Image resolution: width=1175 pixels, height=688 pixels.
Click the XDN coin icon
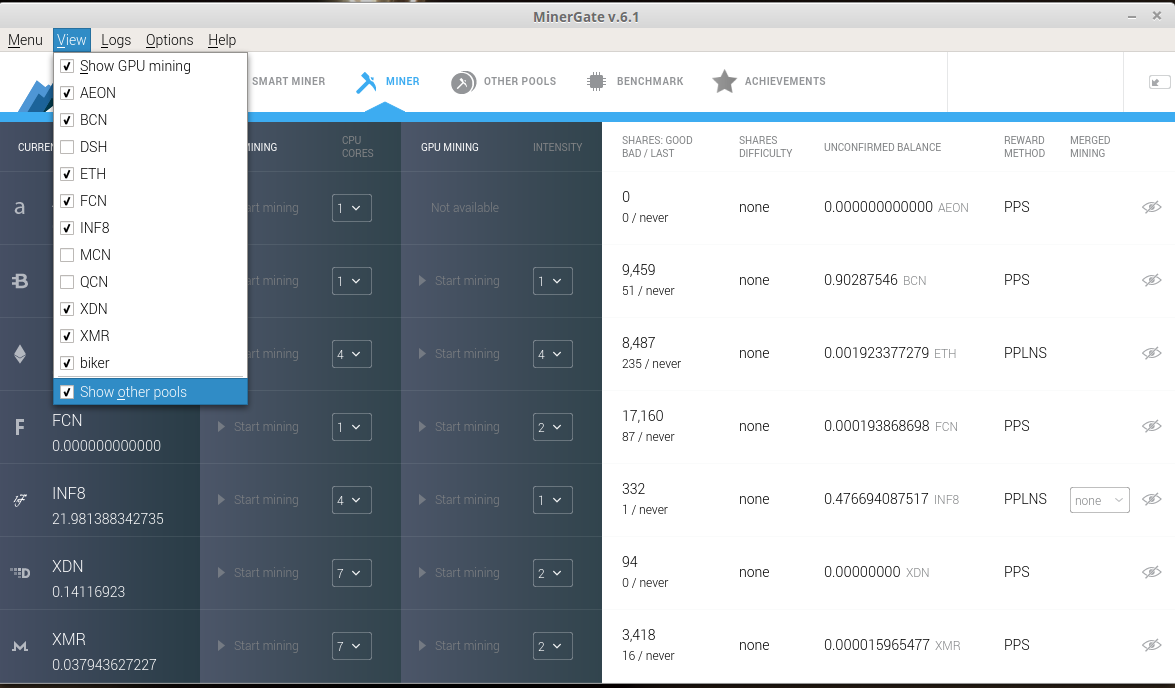(20, 573)
